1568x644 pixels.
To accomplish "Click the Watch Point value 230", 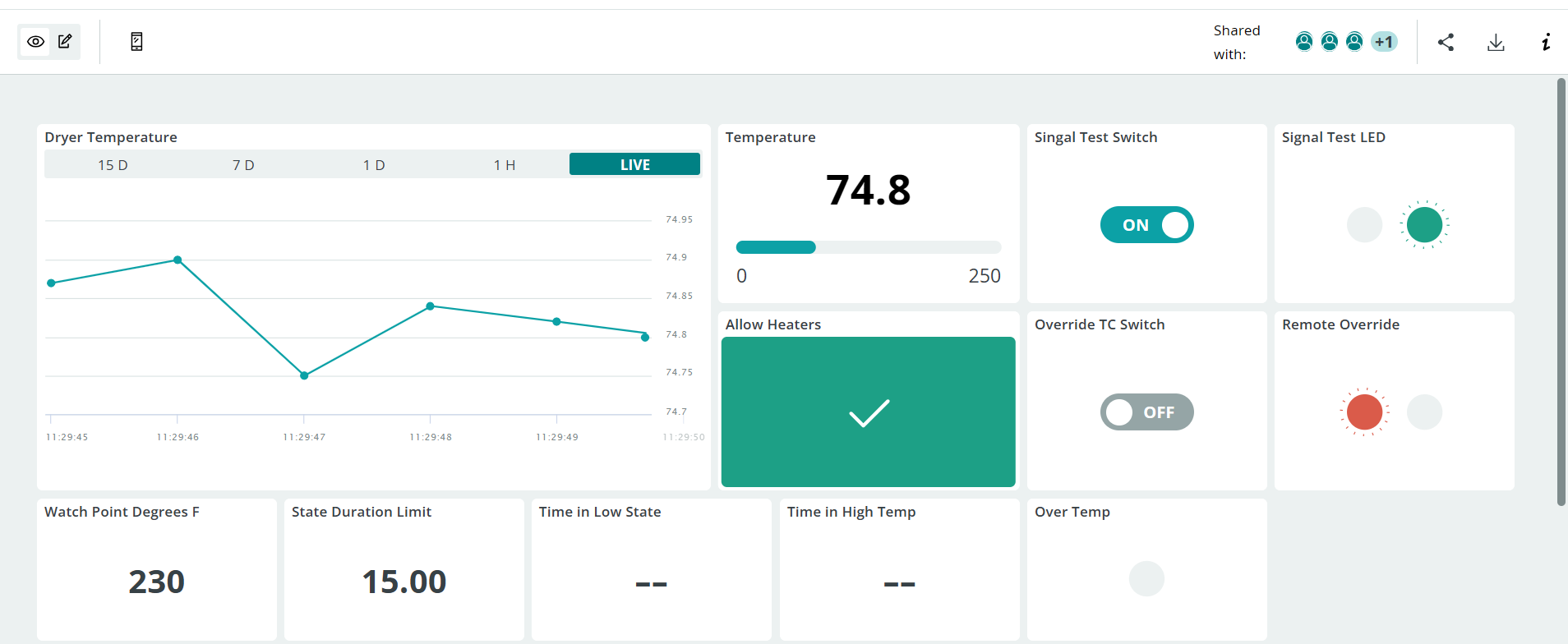I will [x=156, y=582].
